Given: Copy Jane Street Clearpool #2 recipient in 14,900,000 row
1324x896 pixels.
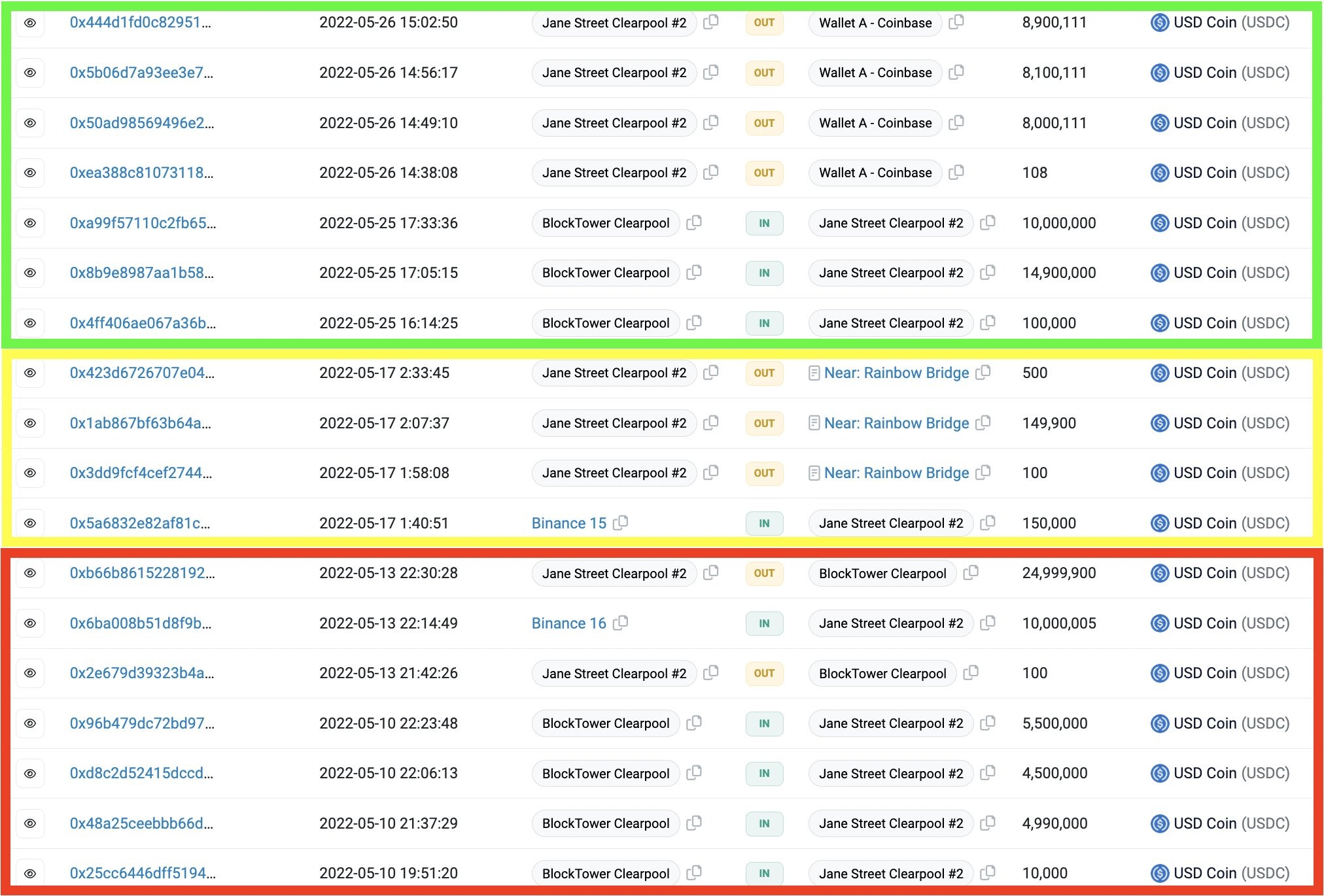Looking at the screenshot, I should 988,273.
